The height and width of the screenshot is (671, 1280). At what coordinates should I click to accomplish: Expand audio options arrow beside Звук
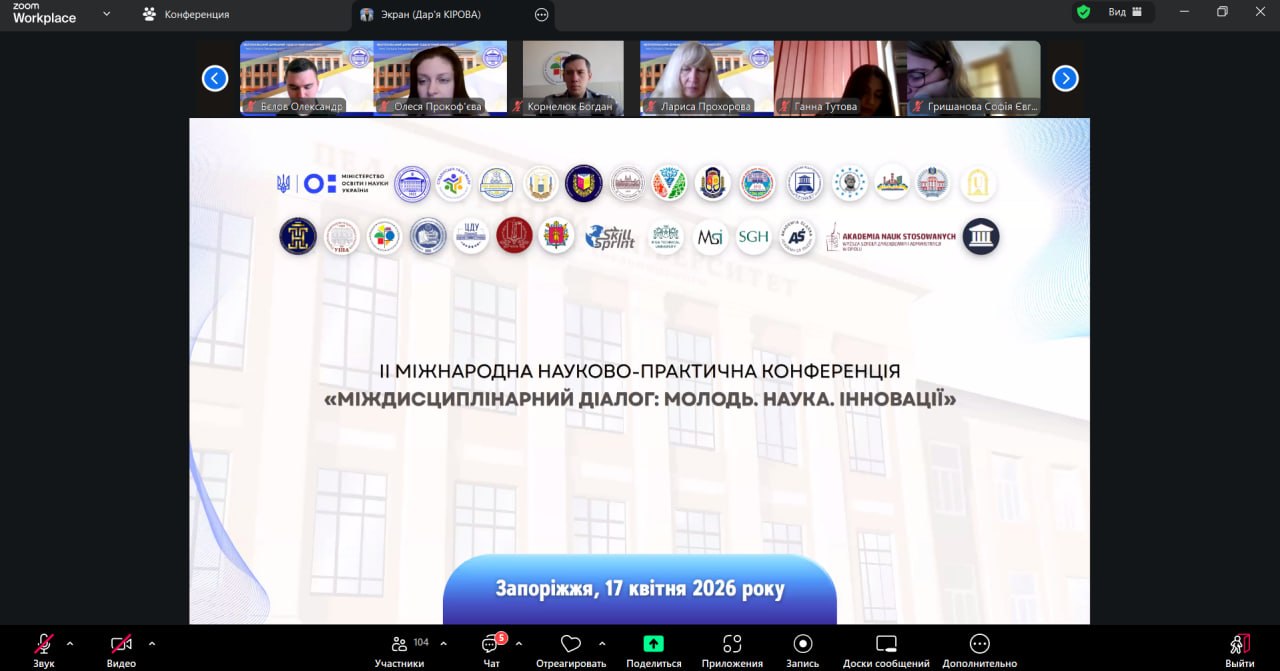70,643
